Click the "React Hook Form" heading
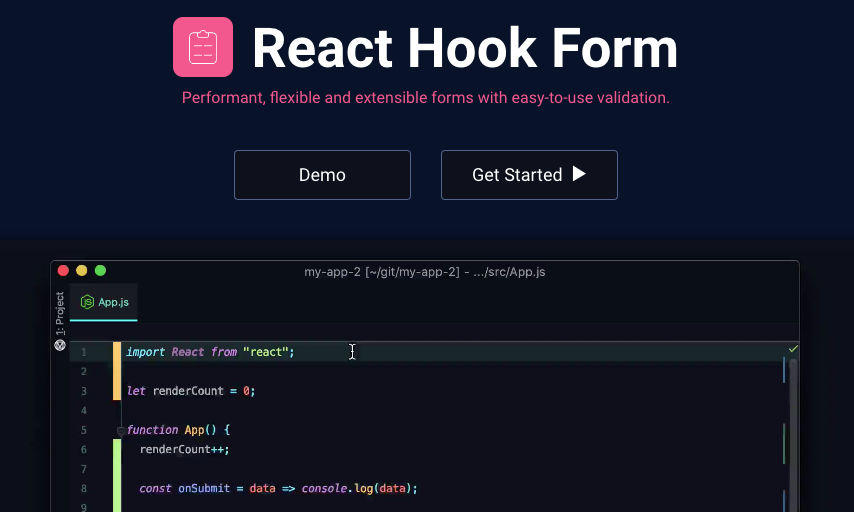Screen dimensions: 854x512 click(x=465, y=48)
